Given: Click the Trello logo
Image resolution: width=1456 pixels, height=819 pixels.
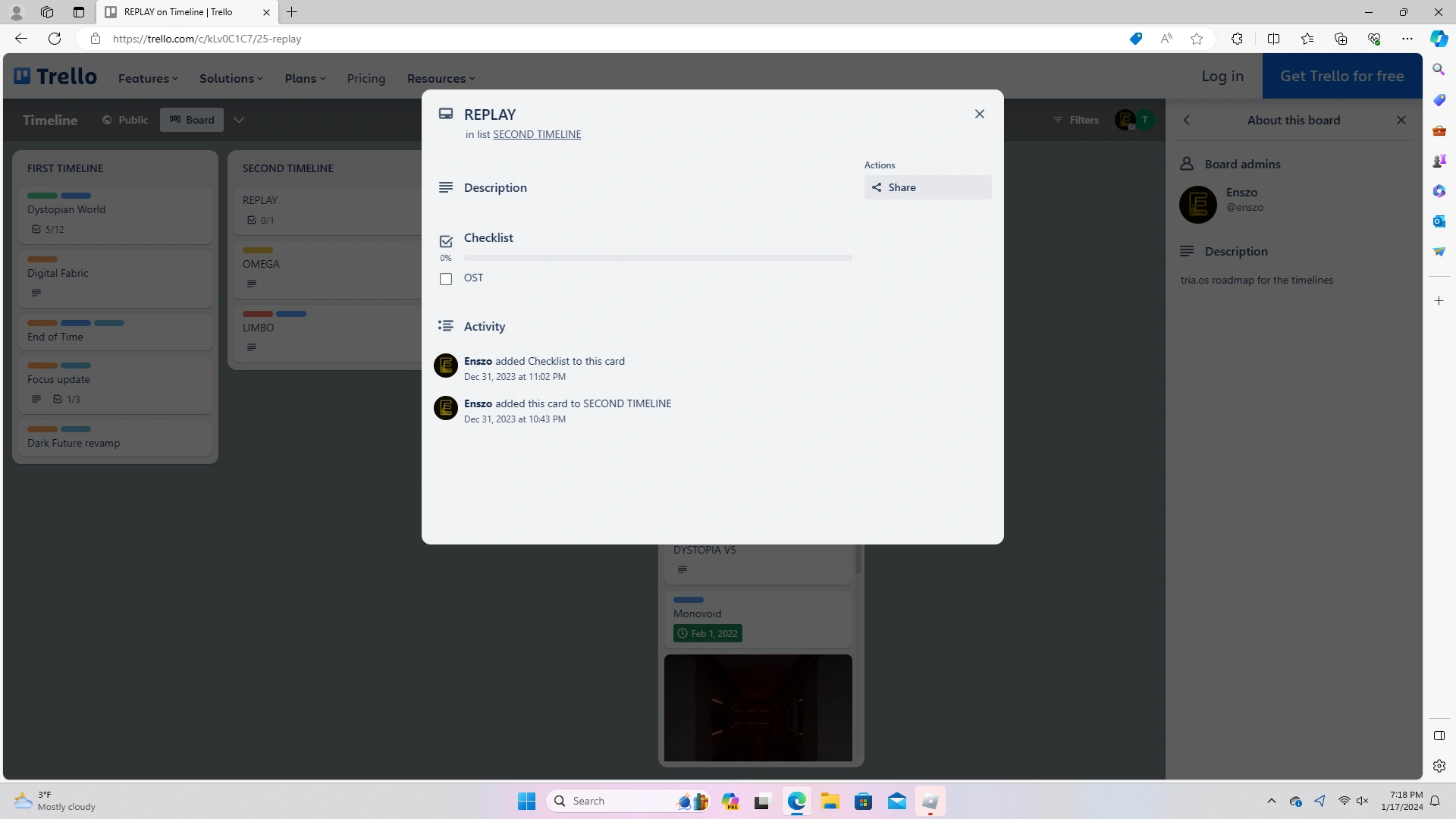Looking at the screenshot, I should point(55,76).
